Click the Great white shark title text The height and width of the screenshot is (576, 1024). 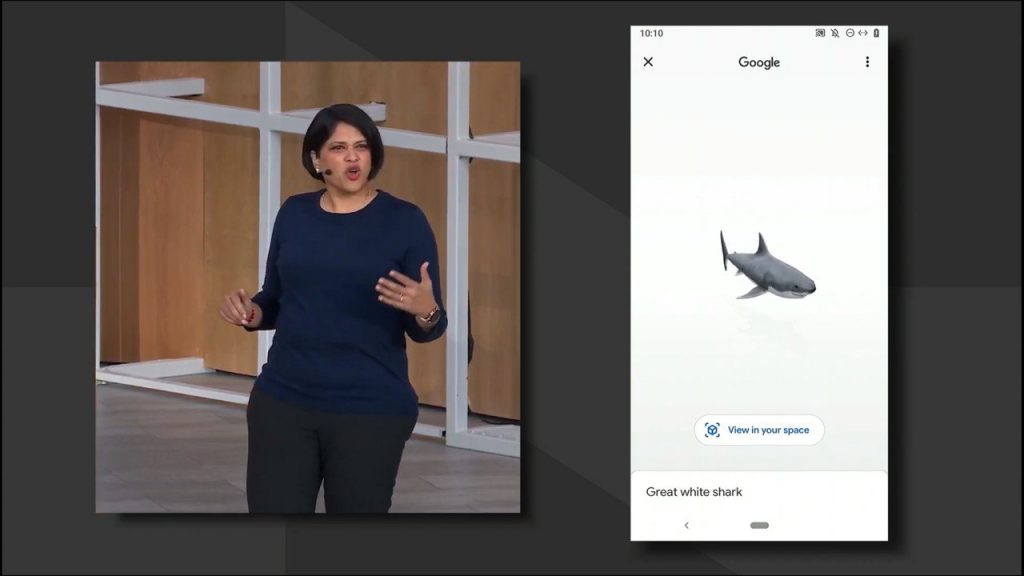point(694,492)
